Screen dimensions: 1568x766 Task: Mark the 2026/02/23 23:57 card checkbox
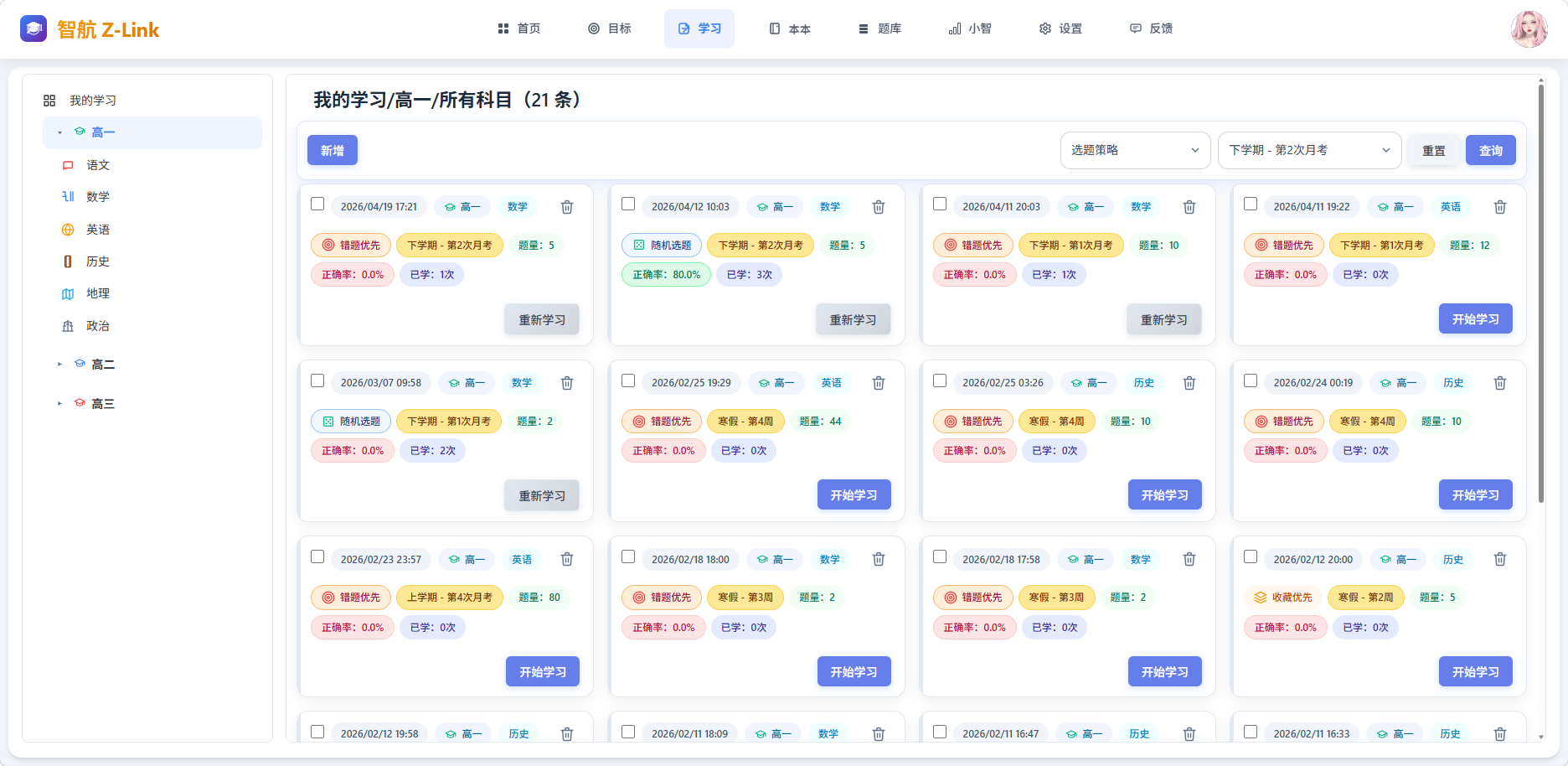317,556
